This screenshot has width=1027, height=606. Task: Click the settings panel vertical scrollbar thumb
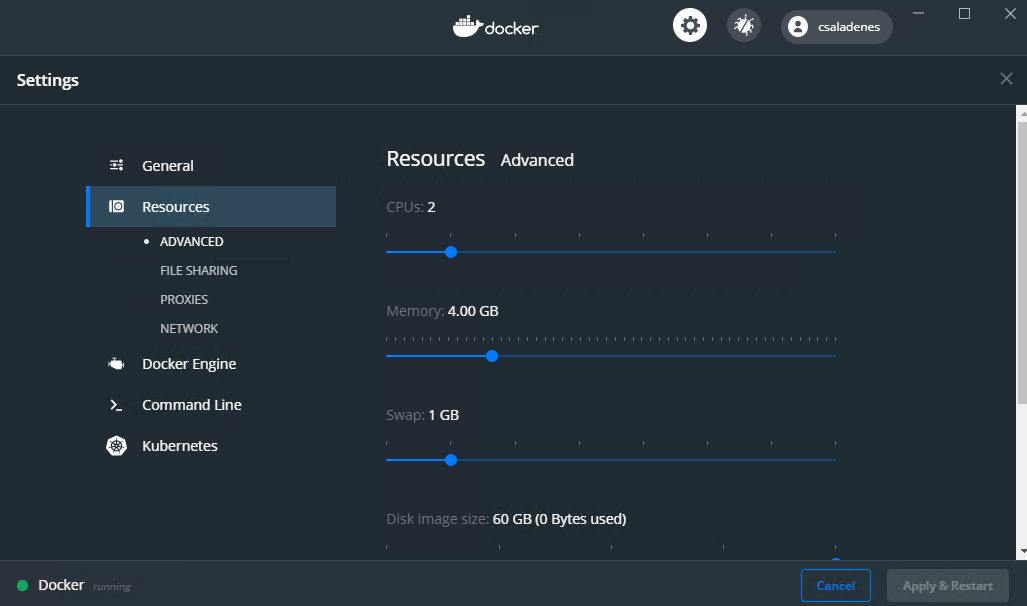pyautogui.click(x=1022, y=262)
